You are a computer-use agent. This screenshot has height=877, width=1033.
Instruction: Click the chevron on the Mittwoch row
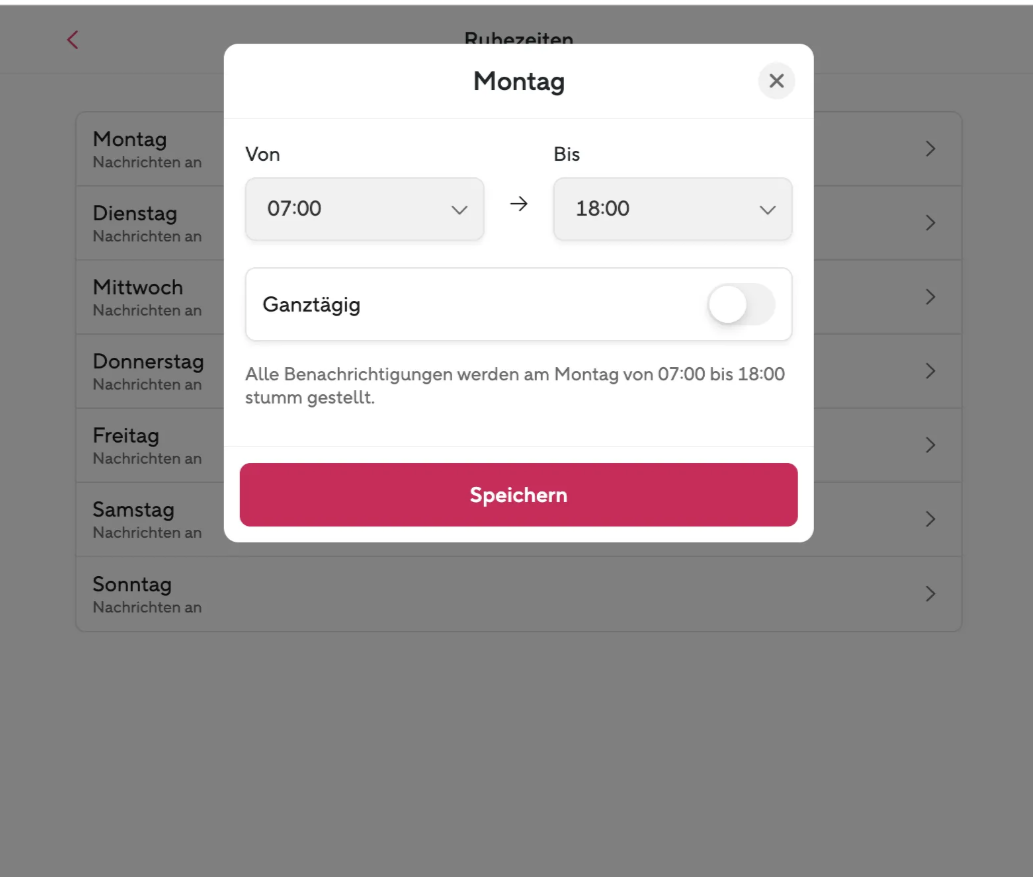click(930, 297)
